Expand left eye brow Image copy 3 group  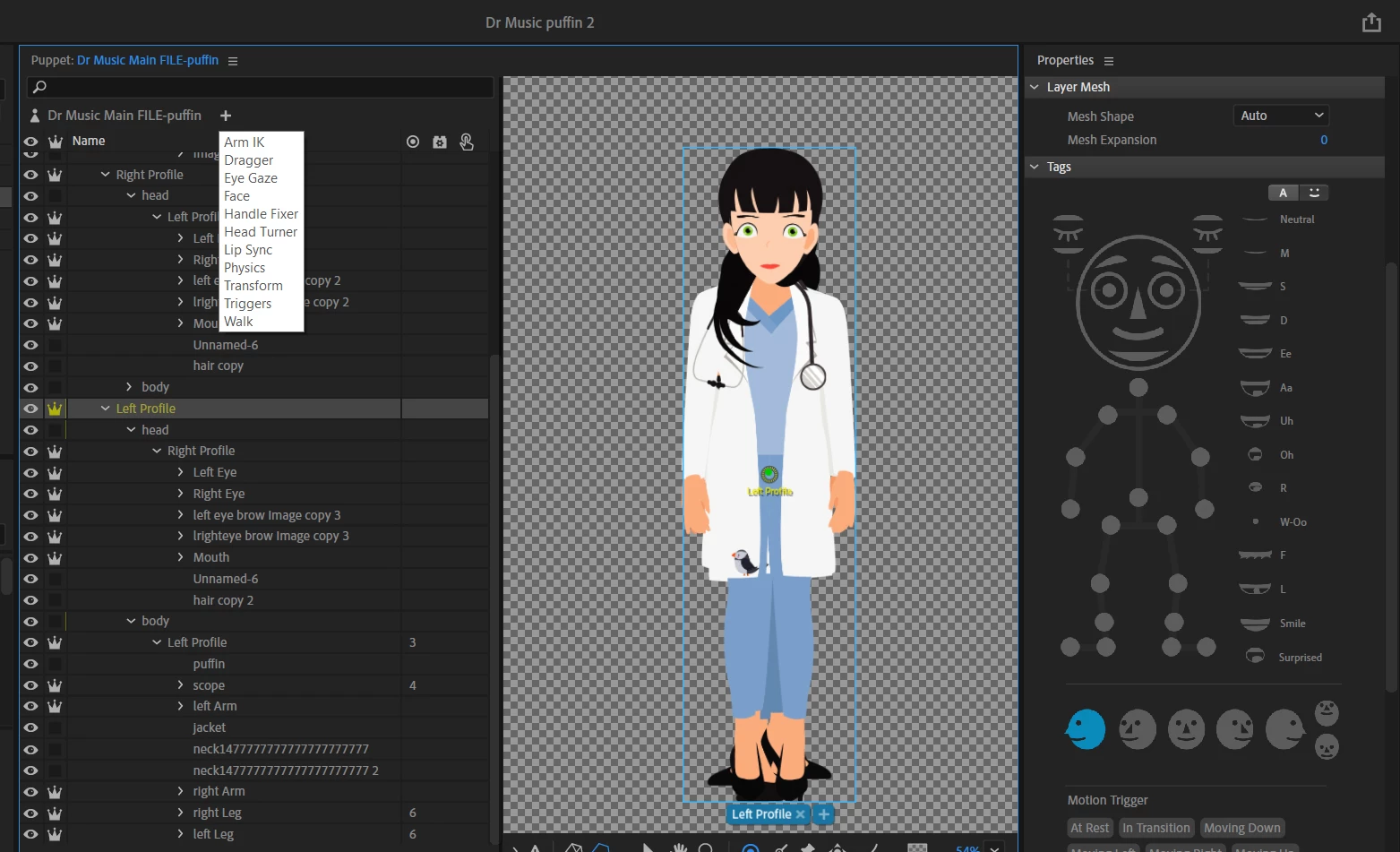tap(180, 515)
